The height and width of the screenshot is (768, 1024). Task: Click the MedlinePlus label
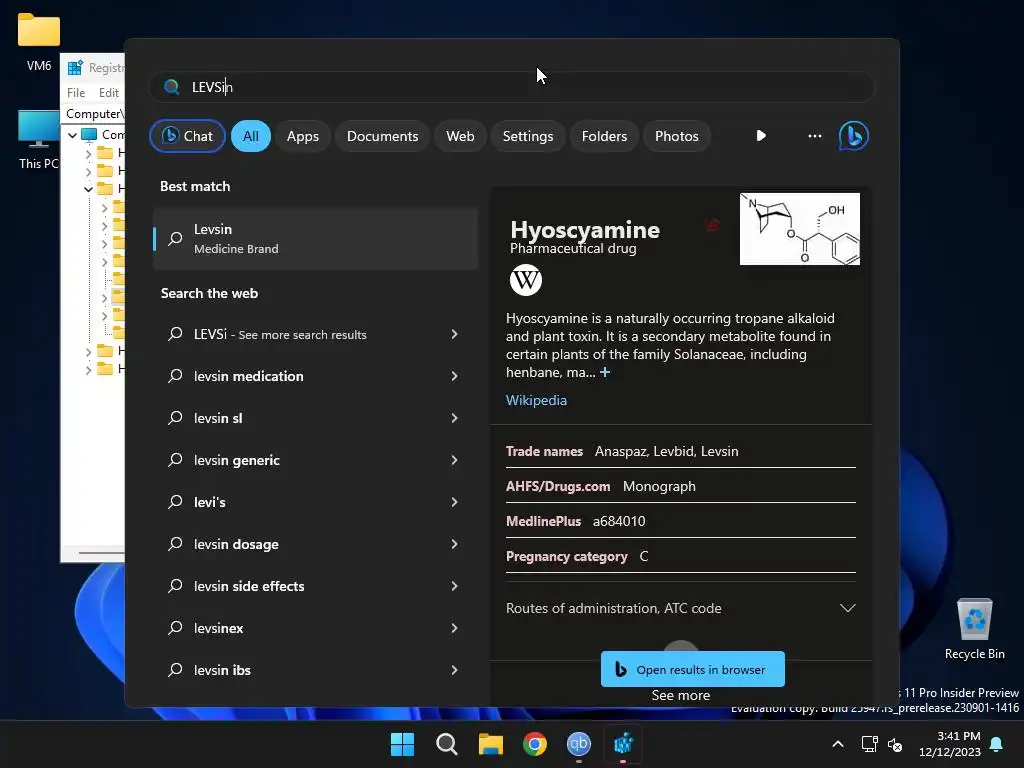[x=543, y=521]
